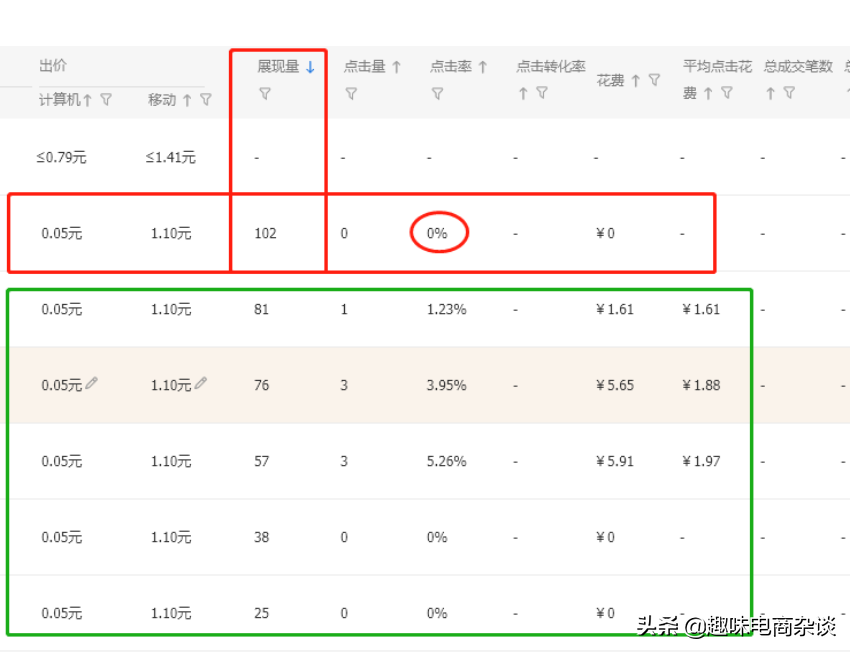Image resolution: width=855 pixels, height=656 pixels.
Task: Open filter under 点击率 header
Action: click(x=437, y=94)
